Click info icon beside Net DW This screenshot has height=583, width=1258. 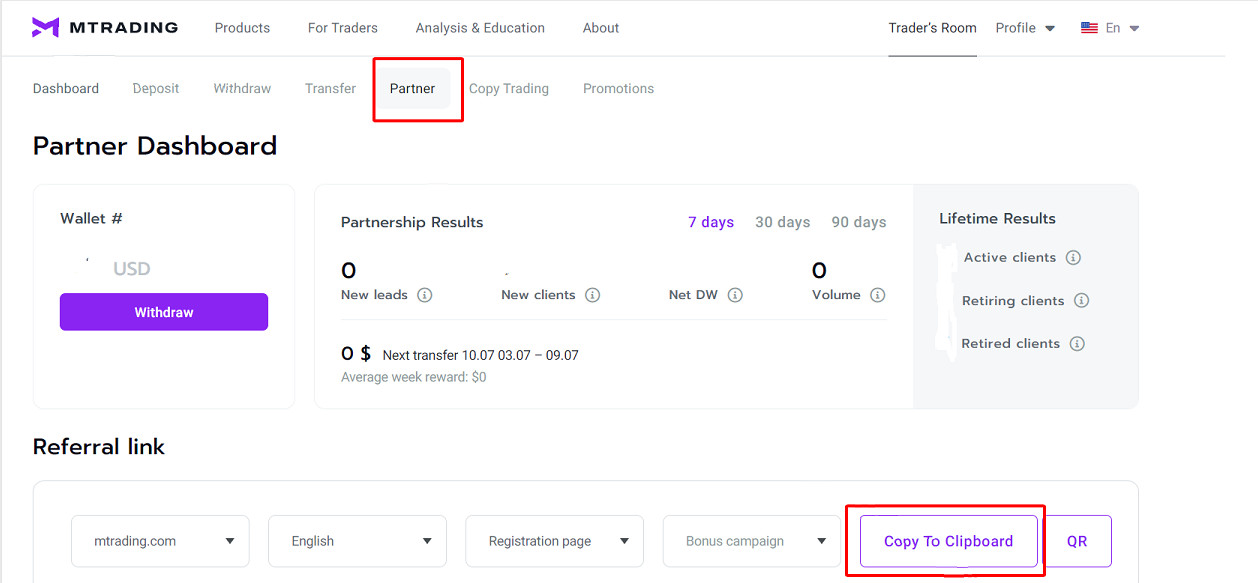(735, 295)
